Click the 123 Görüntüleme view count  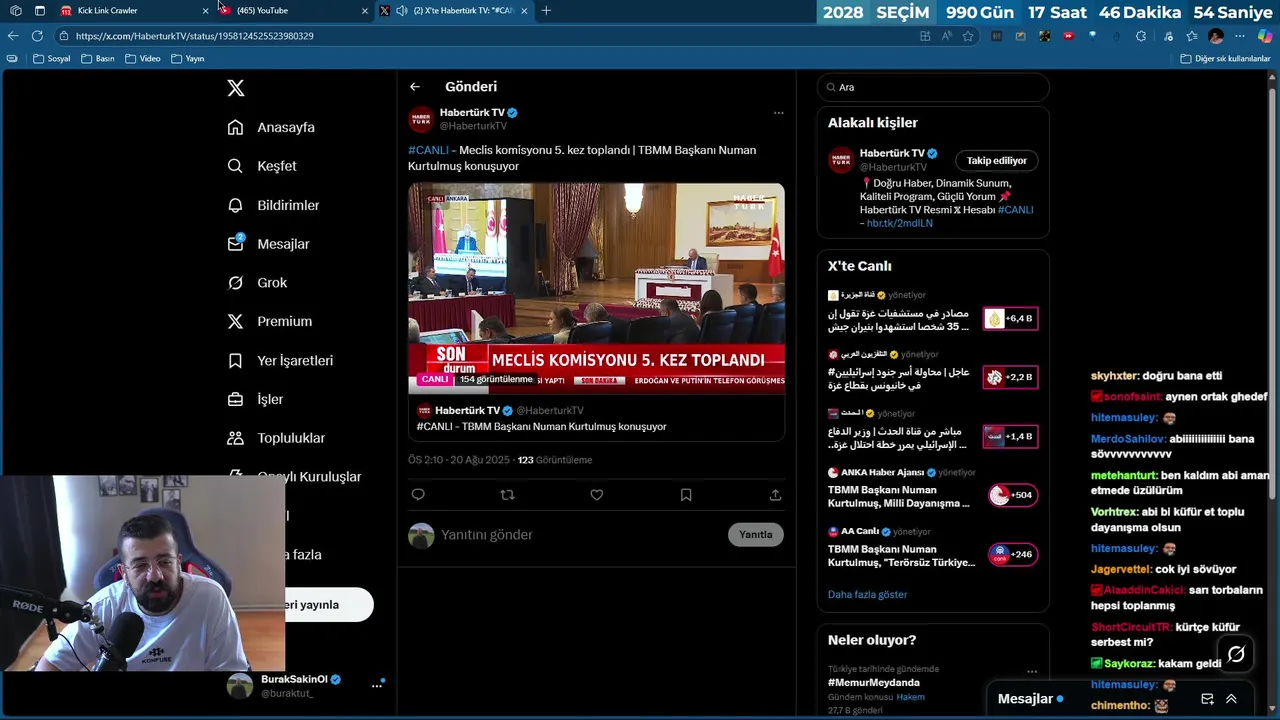point(555,460)
